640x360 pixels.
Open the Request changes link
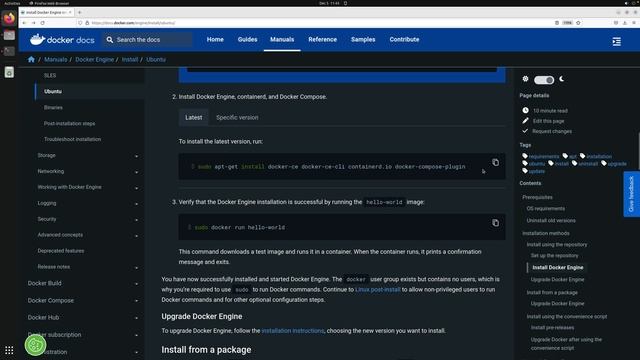point(552,131)
